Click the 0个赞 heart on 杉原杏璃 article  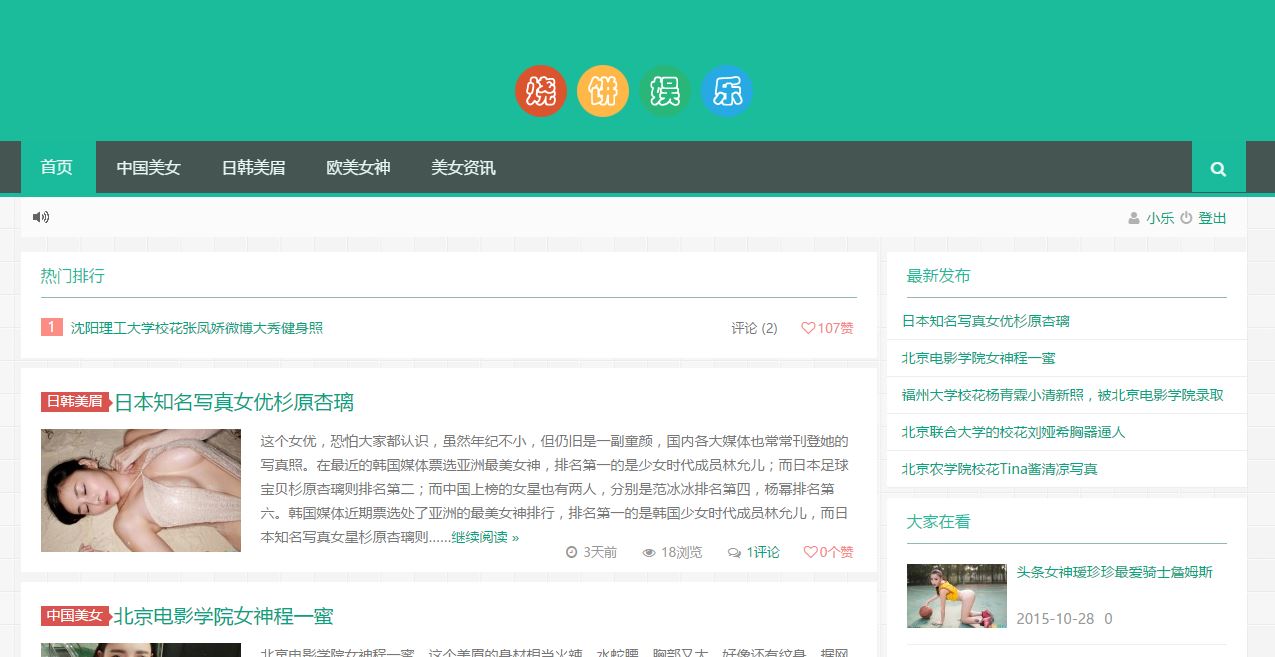click(x=829, y=552)
